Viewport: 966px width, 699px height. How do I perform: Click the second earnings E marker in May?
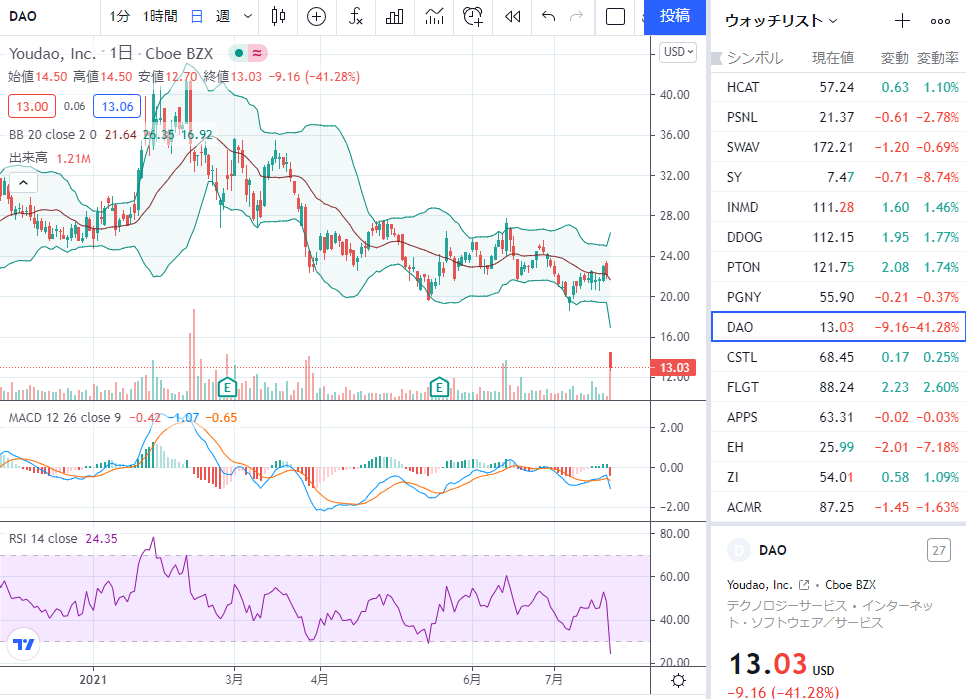click(x=439, y=388)
